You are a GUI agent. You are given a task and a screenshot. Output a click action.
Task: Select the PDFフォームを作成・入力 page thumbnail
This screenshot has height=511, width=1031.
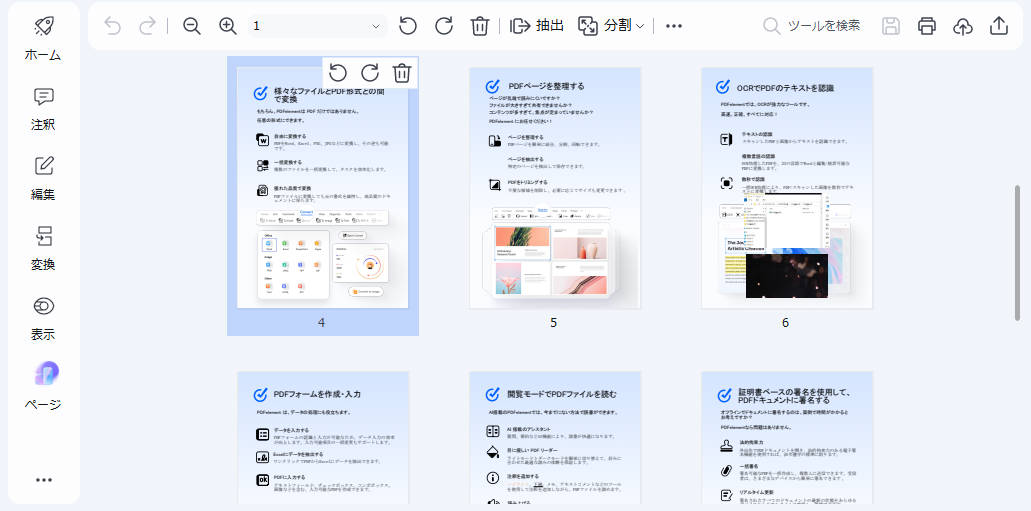click(323, 438)
